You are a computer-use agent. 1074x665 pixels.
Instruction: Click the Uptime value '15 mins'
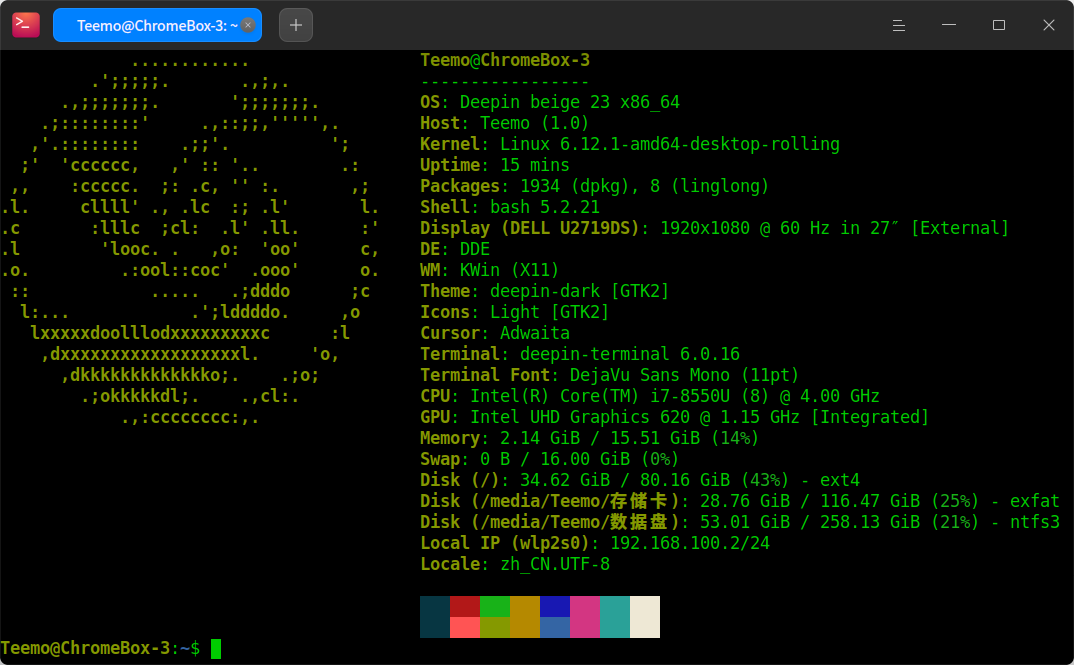(535, 165)
